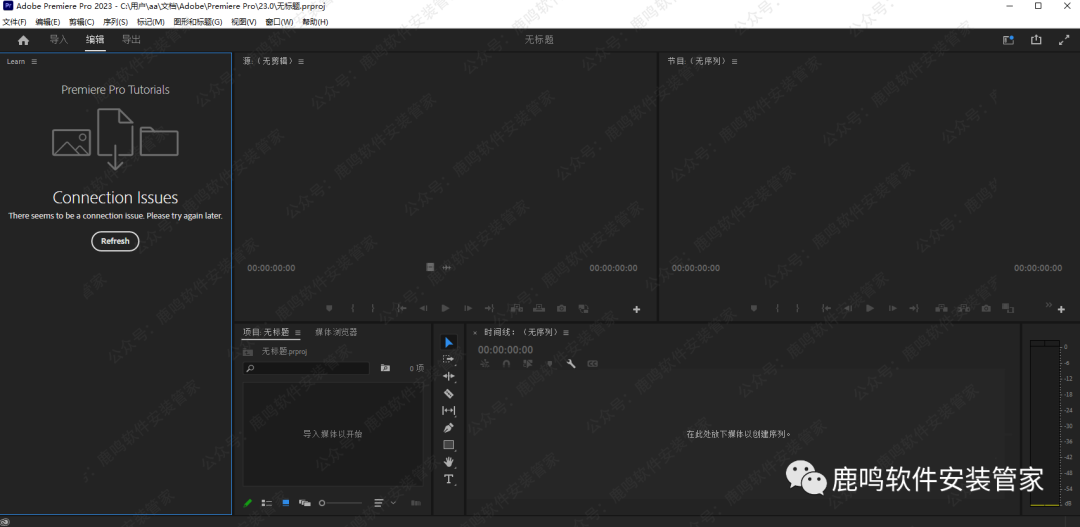Click Program monitor Lift icon
This screenshot has width=1080, height=527.
click(x=941, y=309)
